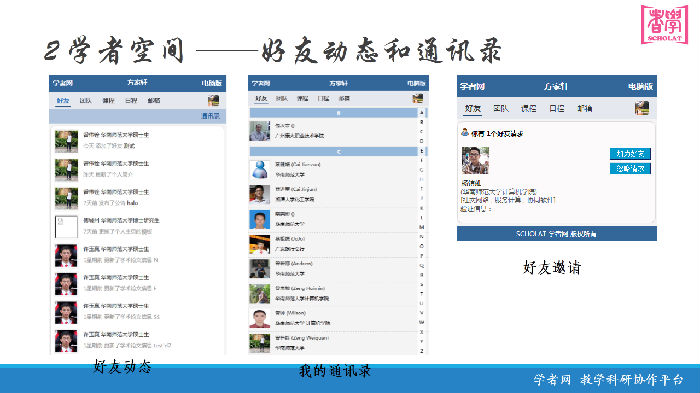Select the 邮箱 tab in 我的通讯录 screen
This screenshot has width=700, height=393.
(x=344, y=98)
